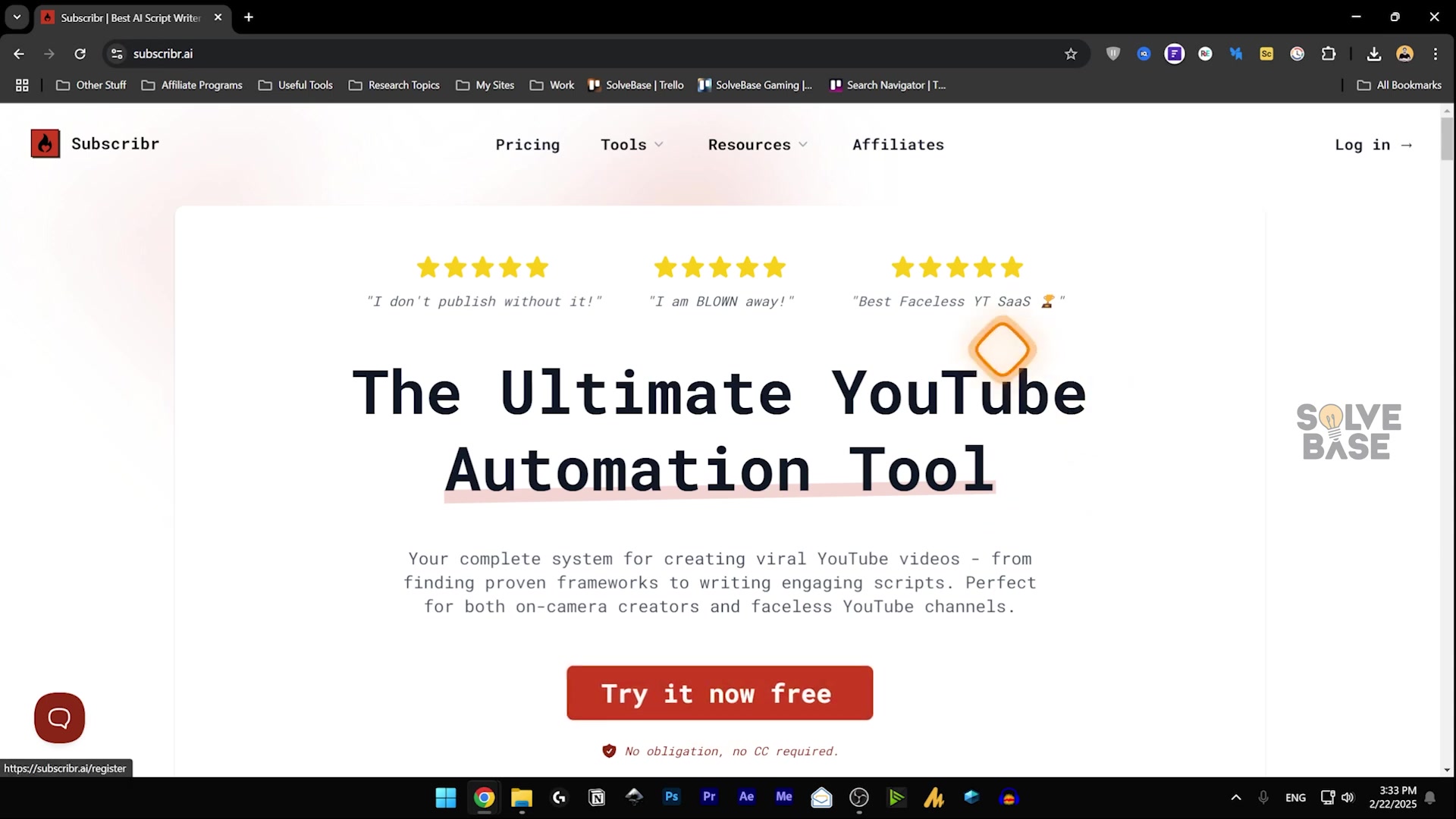Open Other Stuff bookmarks folder
Screen dimensions: 1456x819
point(91,85)
